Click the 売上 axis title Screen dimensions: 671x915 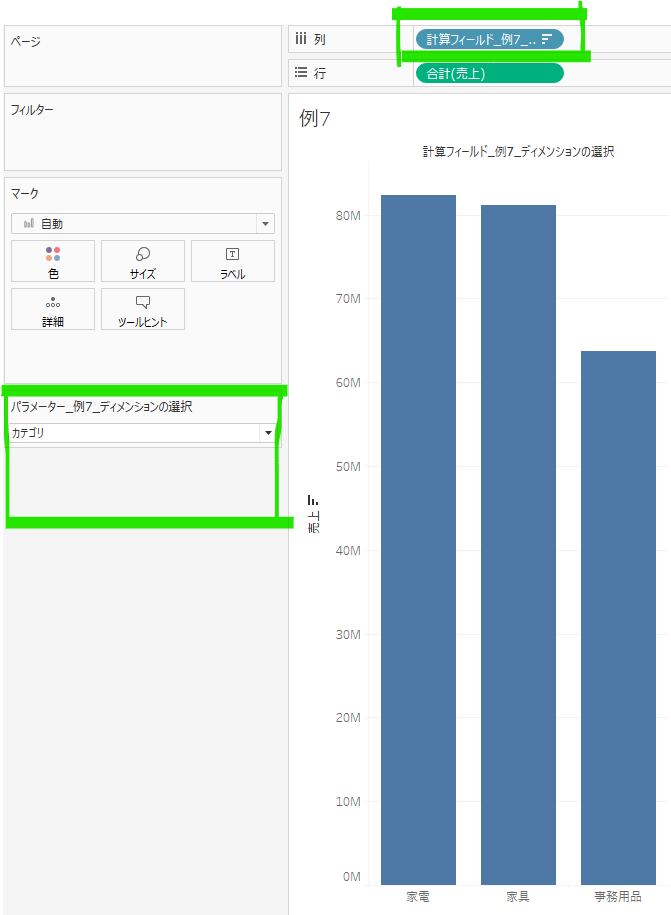coord(313,522)
